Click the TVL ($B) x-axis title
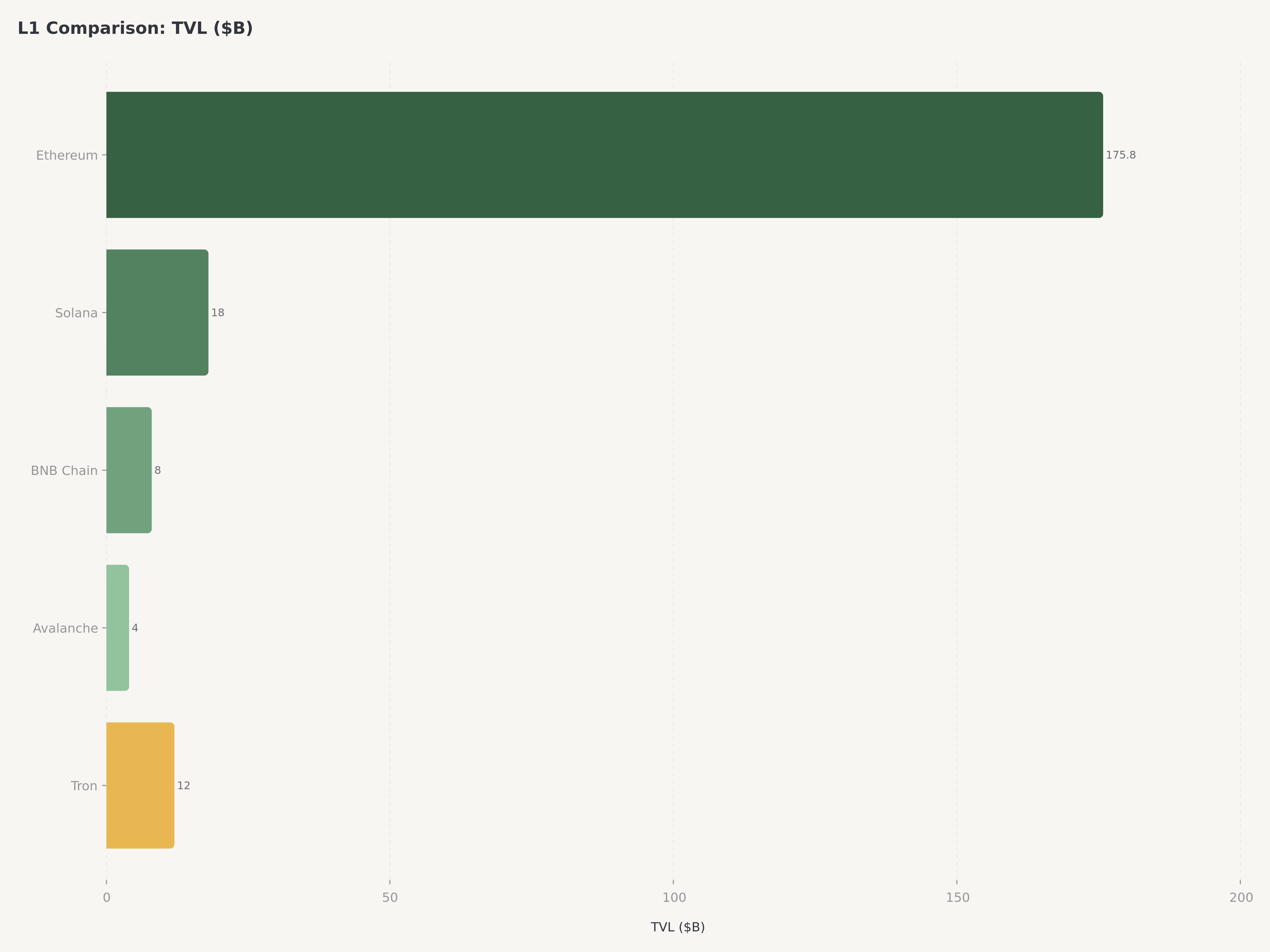 (x=677, y=927)
